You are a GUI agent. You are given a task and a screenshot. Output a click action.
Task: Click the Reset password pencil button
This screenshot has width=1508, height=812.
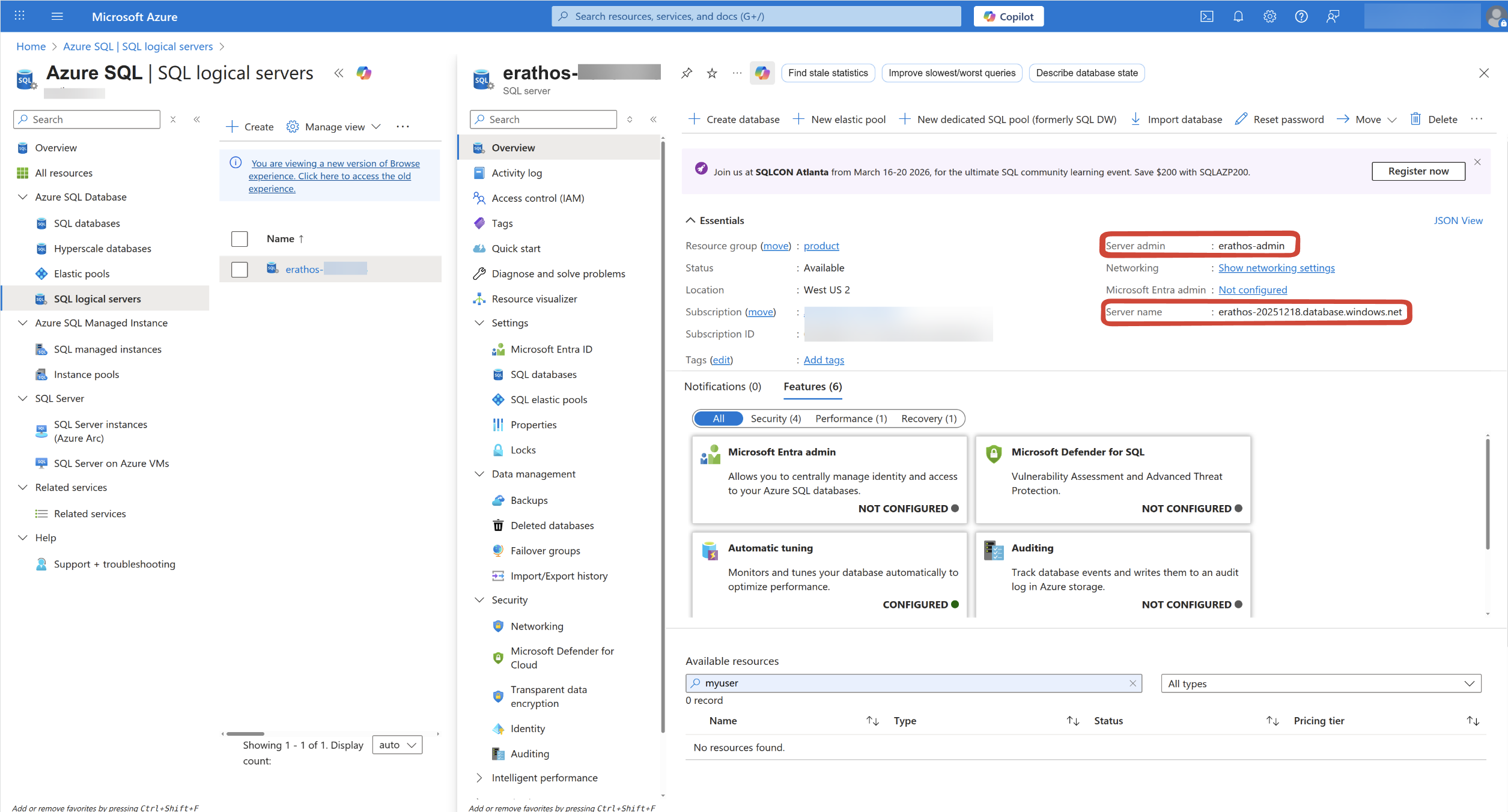point(1280,119)
